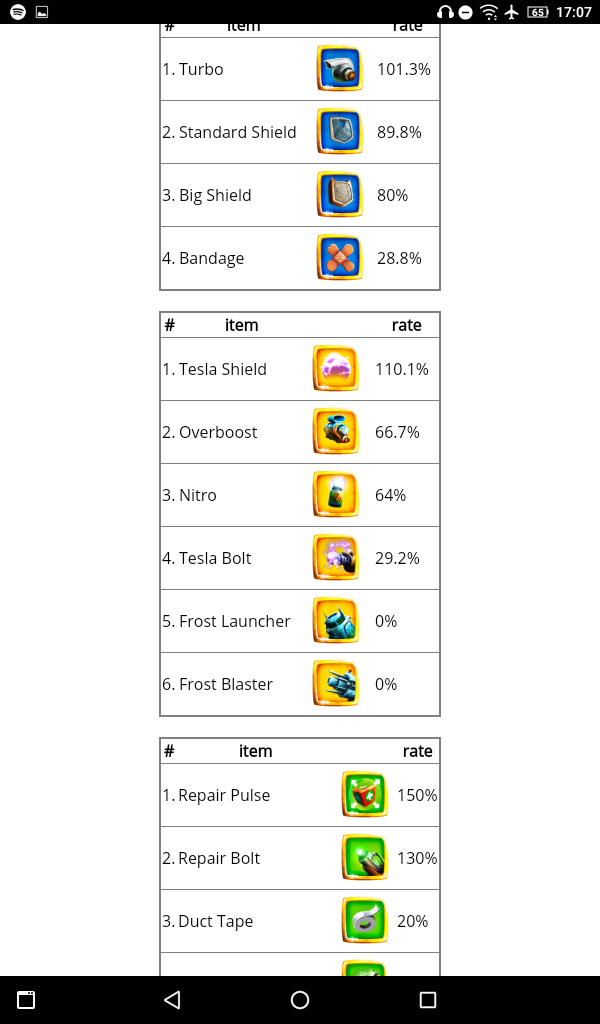Tap the Turbo 101.3% rate value

[404, 69]
